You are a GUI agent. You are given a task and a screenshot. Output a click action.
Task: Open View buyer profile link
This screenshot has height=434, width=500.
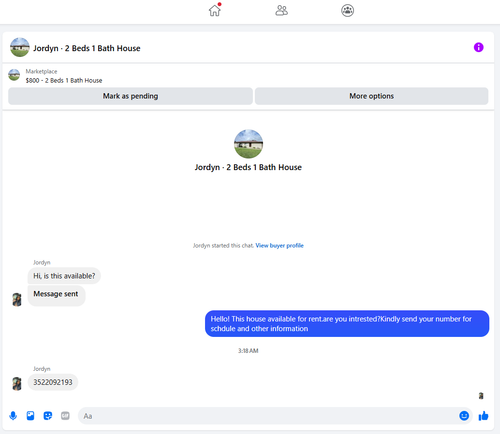click(279, 246)
